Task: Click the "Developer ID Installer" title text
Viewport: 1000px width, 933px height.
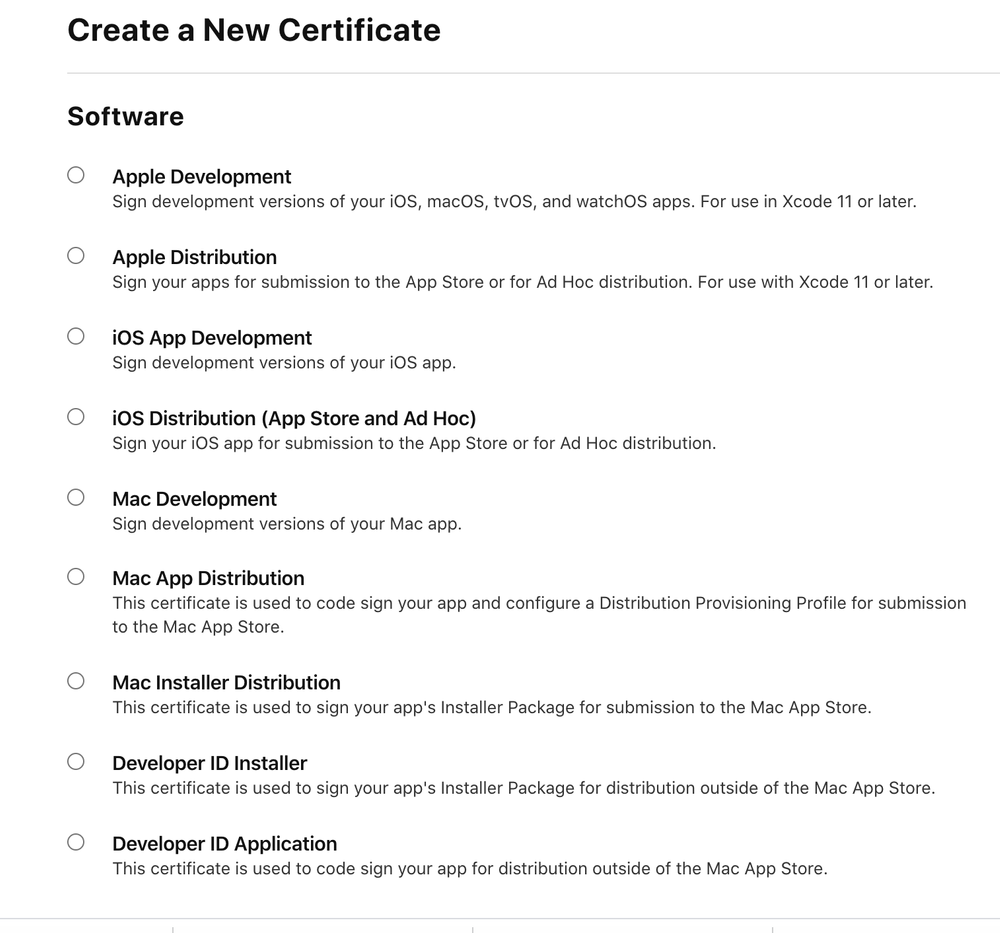Action: pyautogui.click(x=209, y=763)
